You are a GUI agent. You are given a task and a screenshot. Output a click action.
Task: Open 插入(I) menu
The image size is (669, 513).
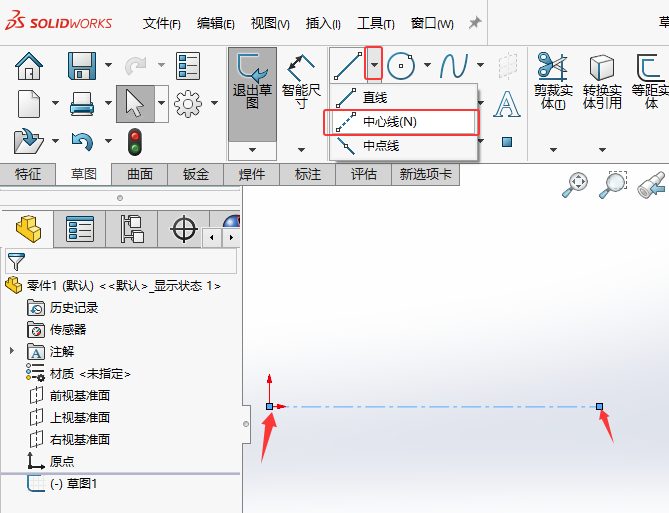[323, 23]
